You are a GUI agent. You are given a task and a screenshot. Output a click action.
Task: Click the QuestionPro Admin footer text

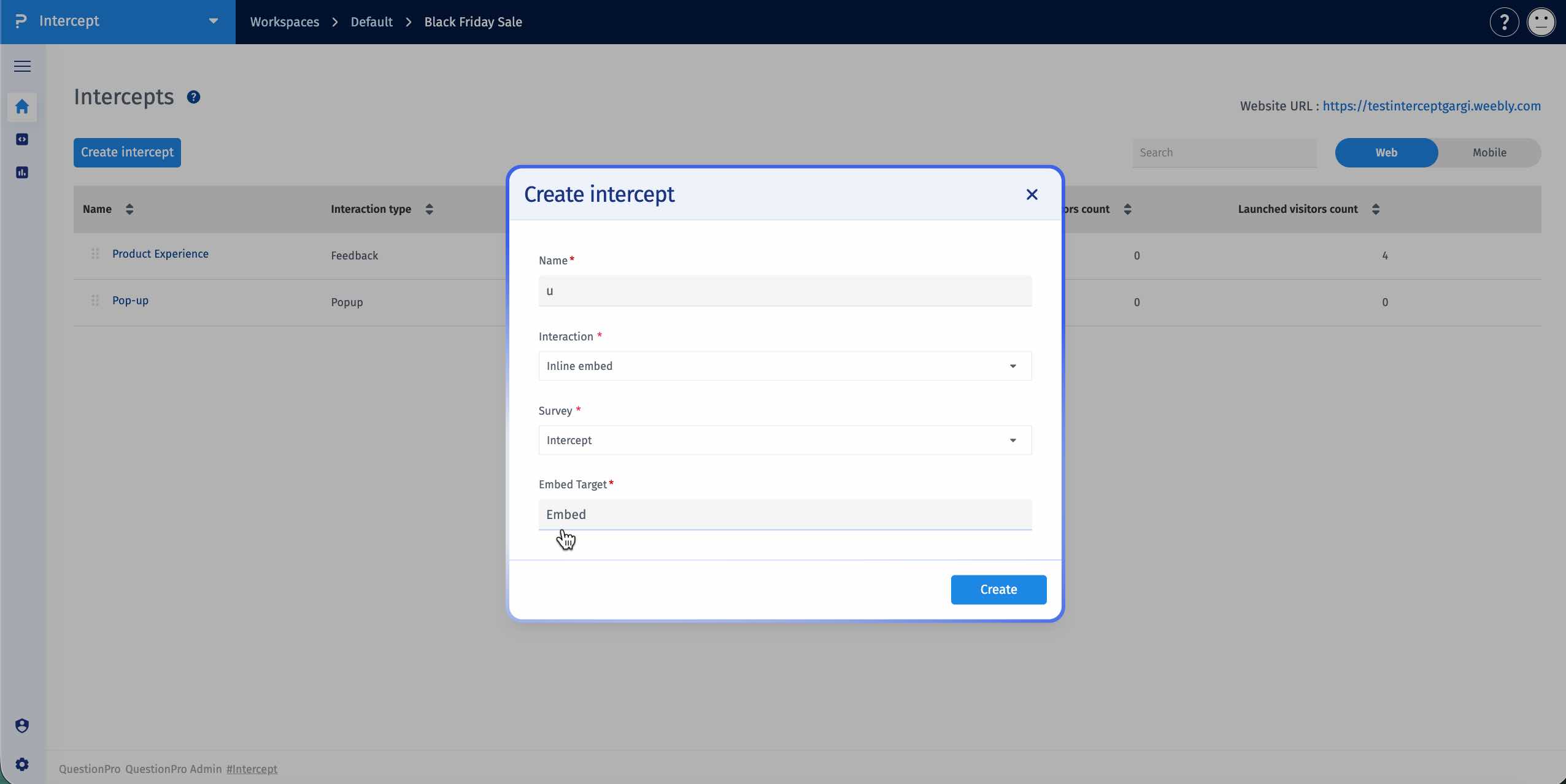(174, 769)
